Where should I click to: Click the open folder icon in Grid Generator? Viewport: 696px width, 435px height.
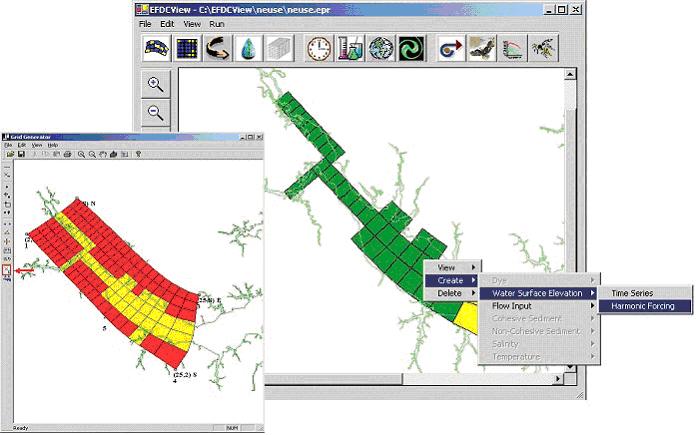10,154
